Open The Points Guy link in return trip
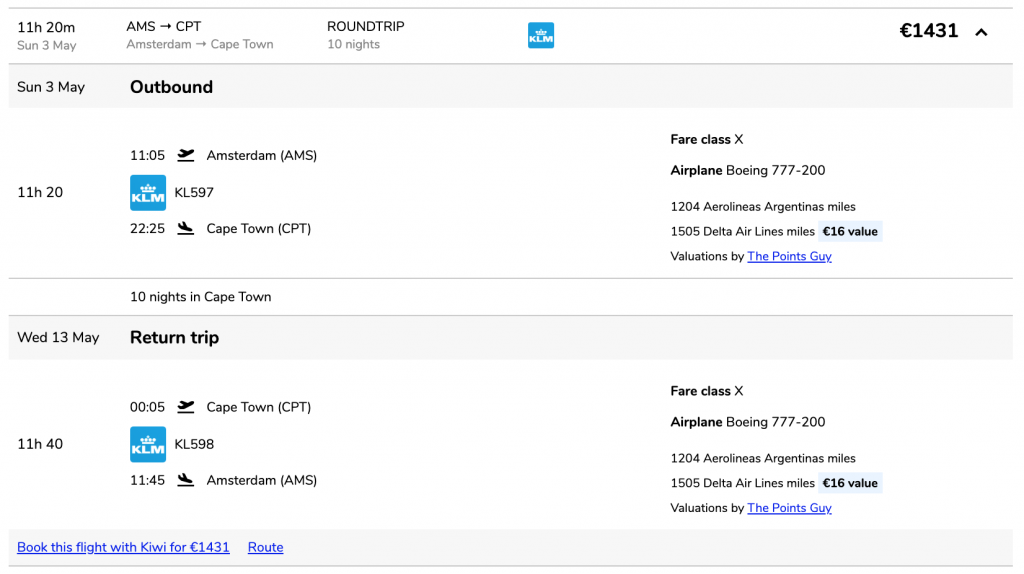 point(789,507)
